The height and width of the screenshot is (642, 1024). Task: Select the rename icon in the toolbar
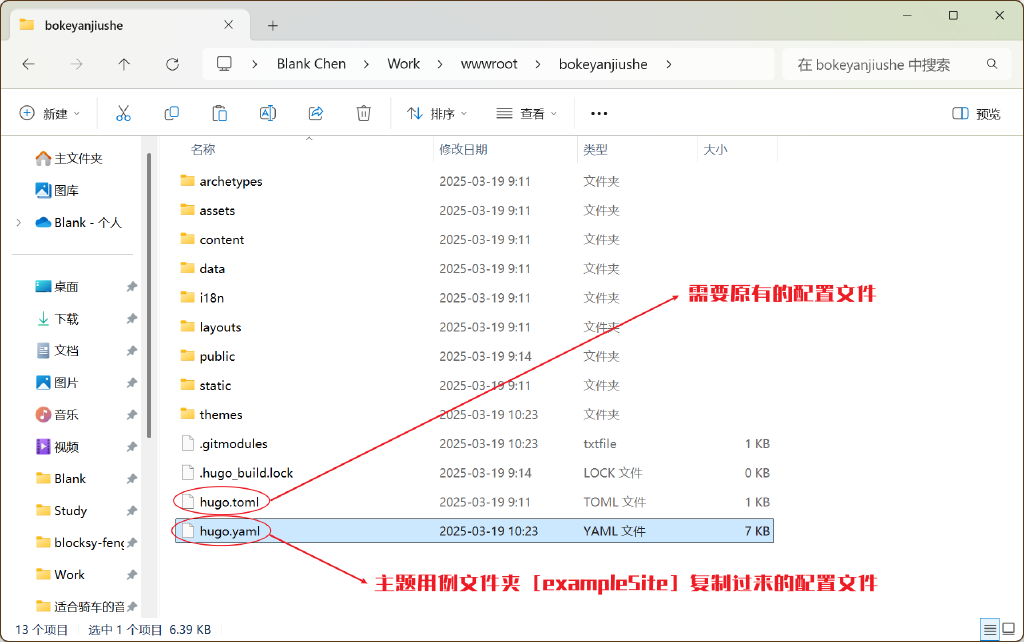pyautogui.click(x=267, y=113)
